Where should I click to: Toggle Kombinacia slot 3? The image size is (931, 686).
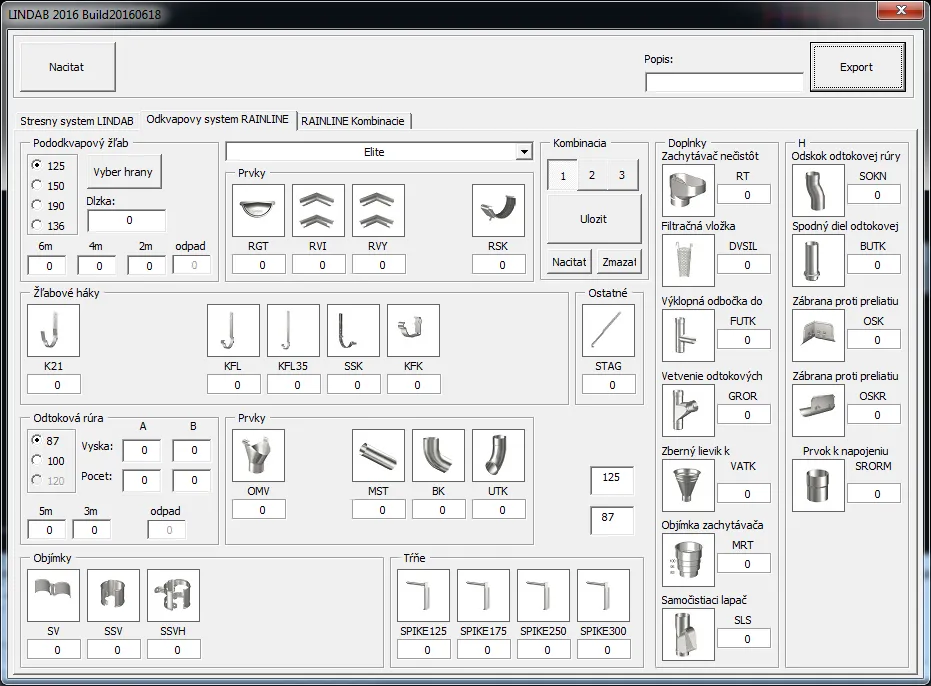[622, 175]
